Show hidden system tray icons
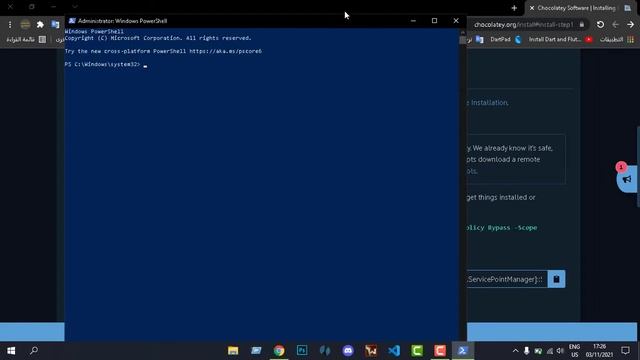Image resolution: width=640 pixels, height=360 pixels. [x=515, y=351]
